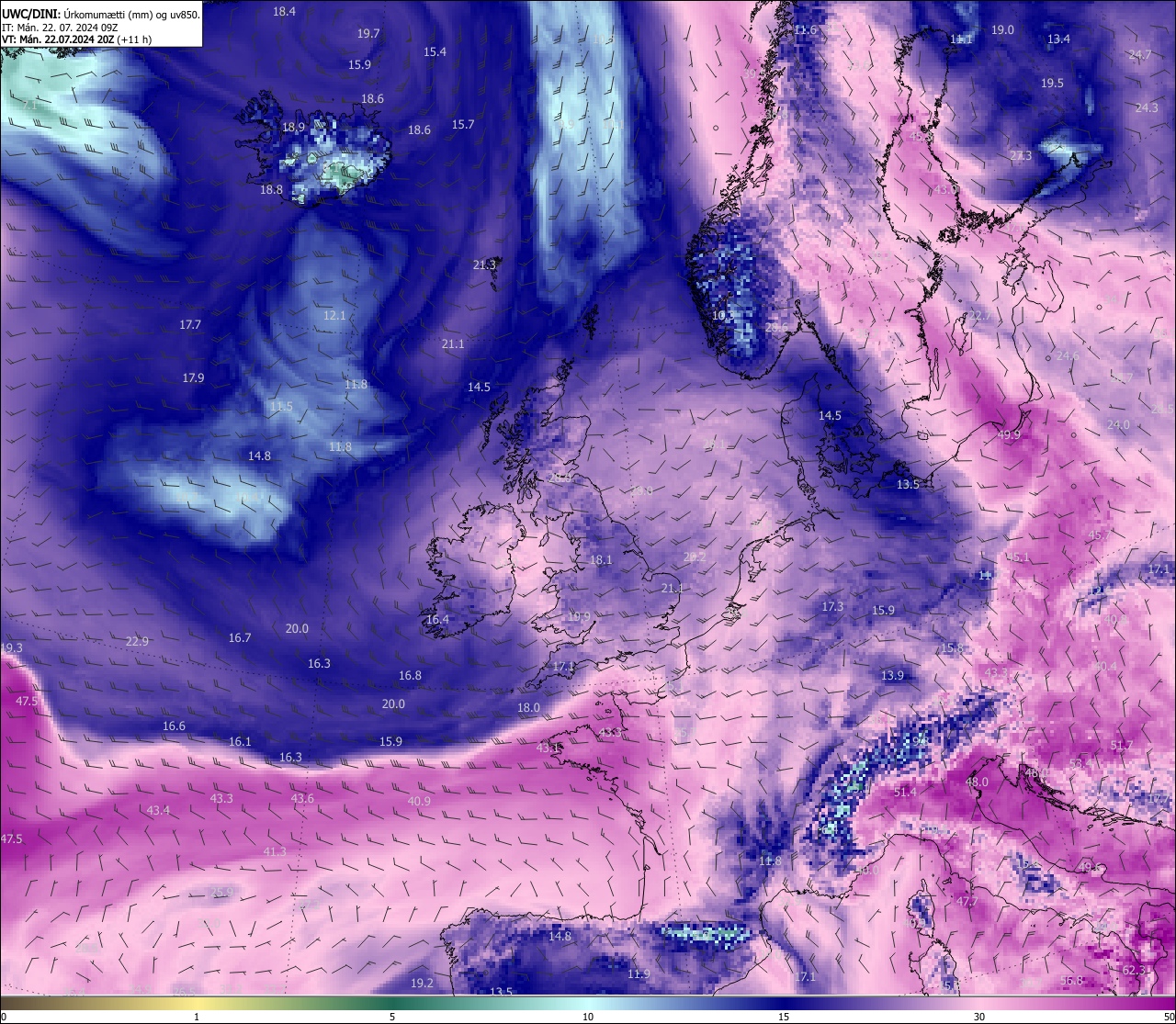The height and width of the screenshot is (1024, 1176).
Task: Click the 17.9 value in the Atlantic
Action: click(x=193, y=378)
